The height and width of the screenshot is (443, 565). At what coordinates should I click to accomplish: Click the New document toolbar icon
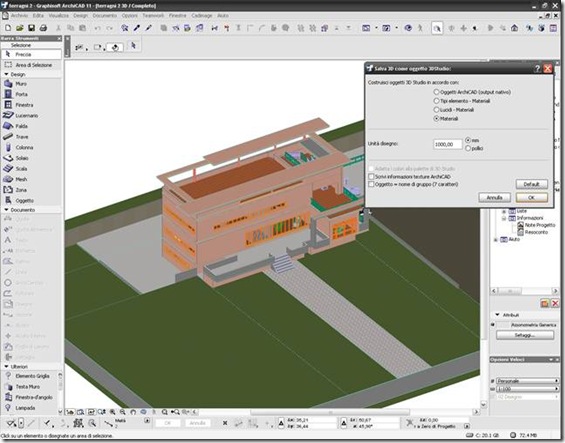8,28
